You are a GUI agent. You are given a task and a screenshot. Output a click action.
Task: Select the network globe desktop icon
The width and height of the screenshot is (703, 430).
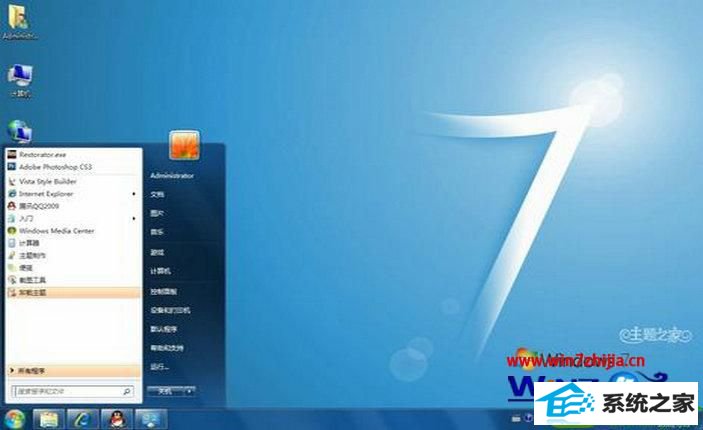click(x=19, y=131)
